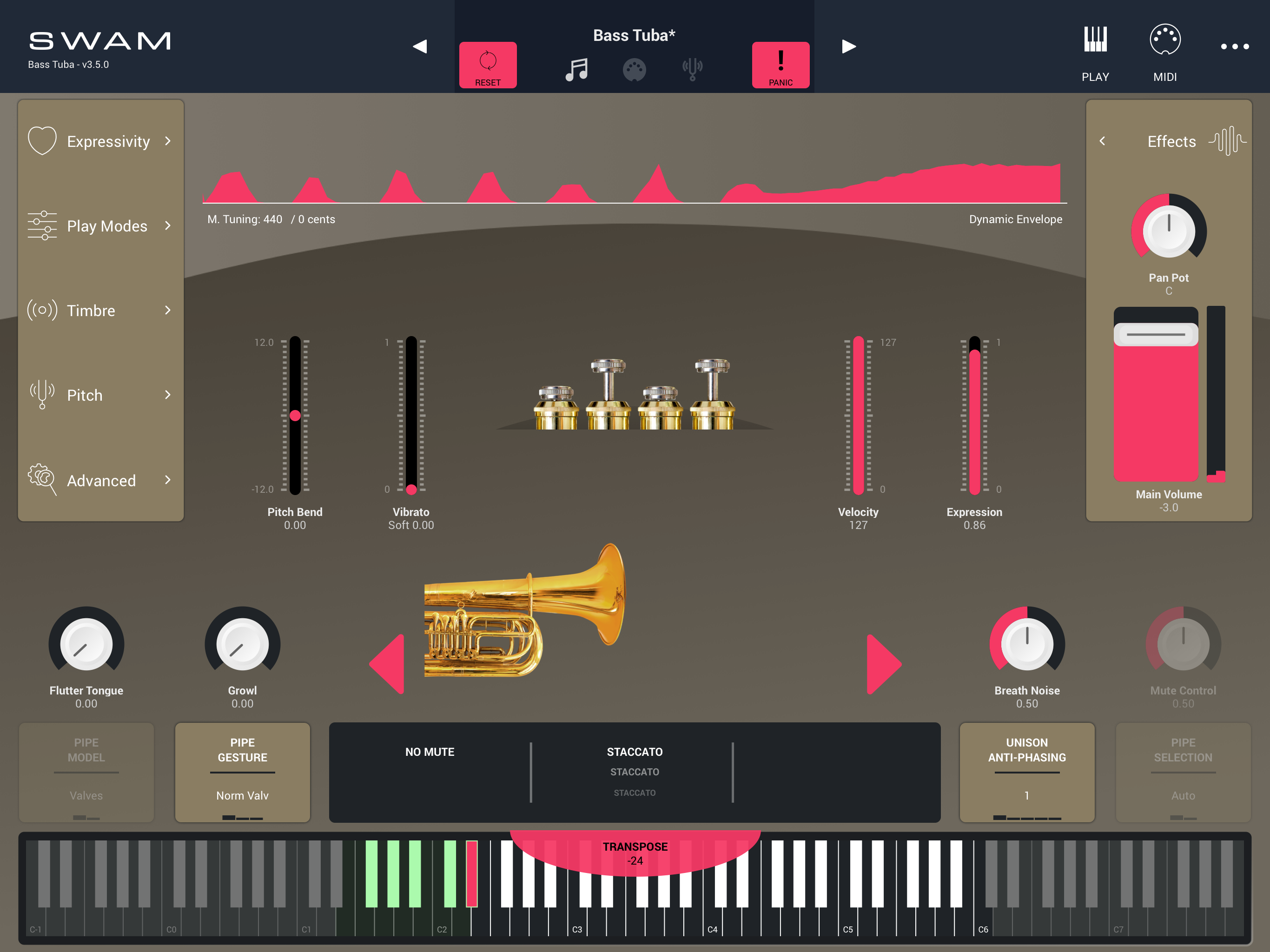Viewport: 1270px width, 952px height.
Task: Click the RESET button icon
Action: 488,61
